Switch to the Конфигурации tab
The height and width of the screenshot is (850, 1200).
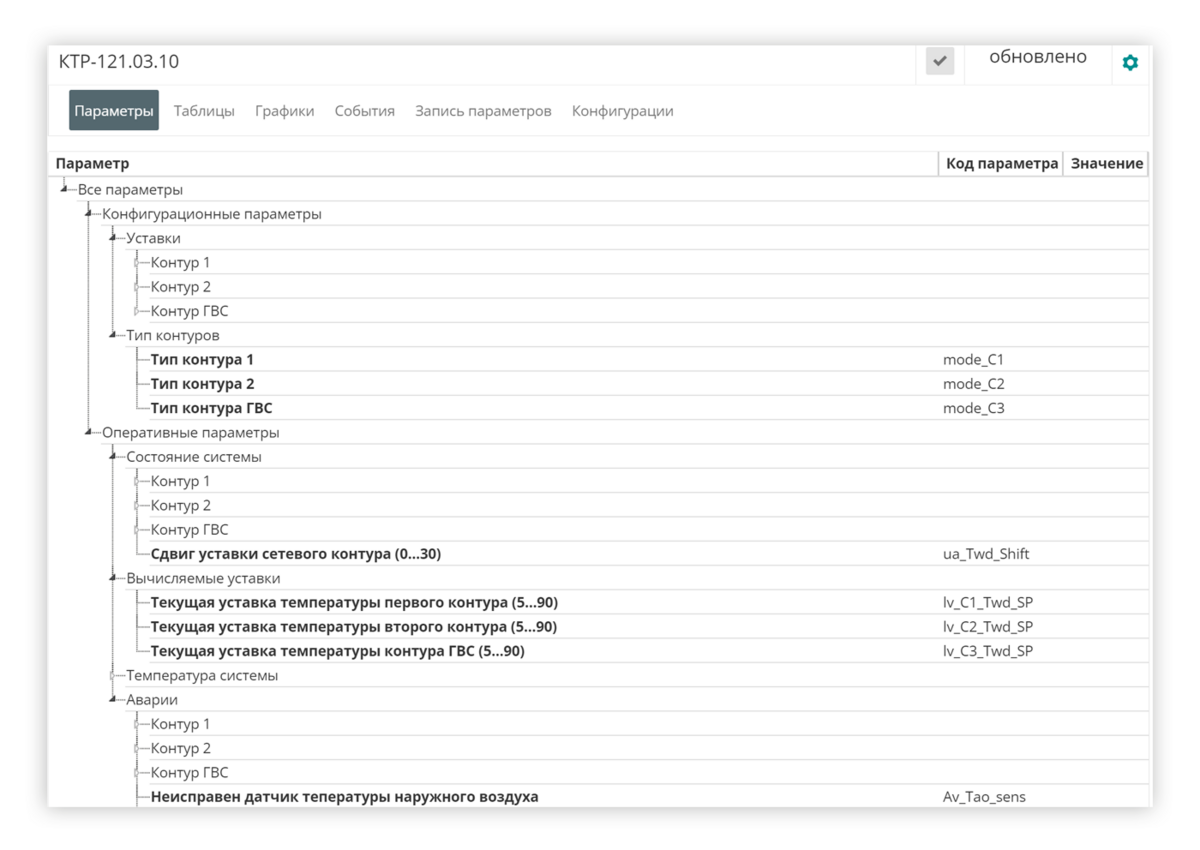pos(622,111)
